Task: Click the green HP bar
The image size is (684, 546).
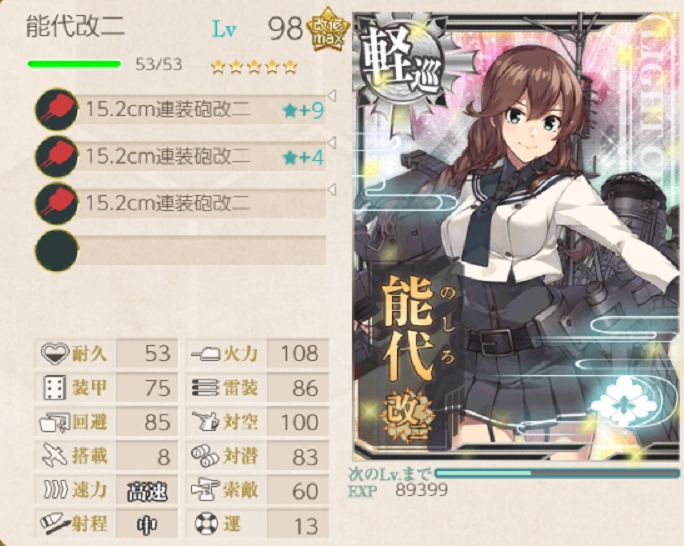Action: click(x=74, y=65)
